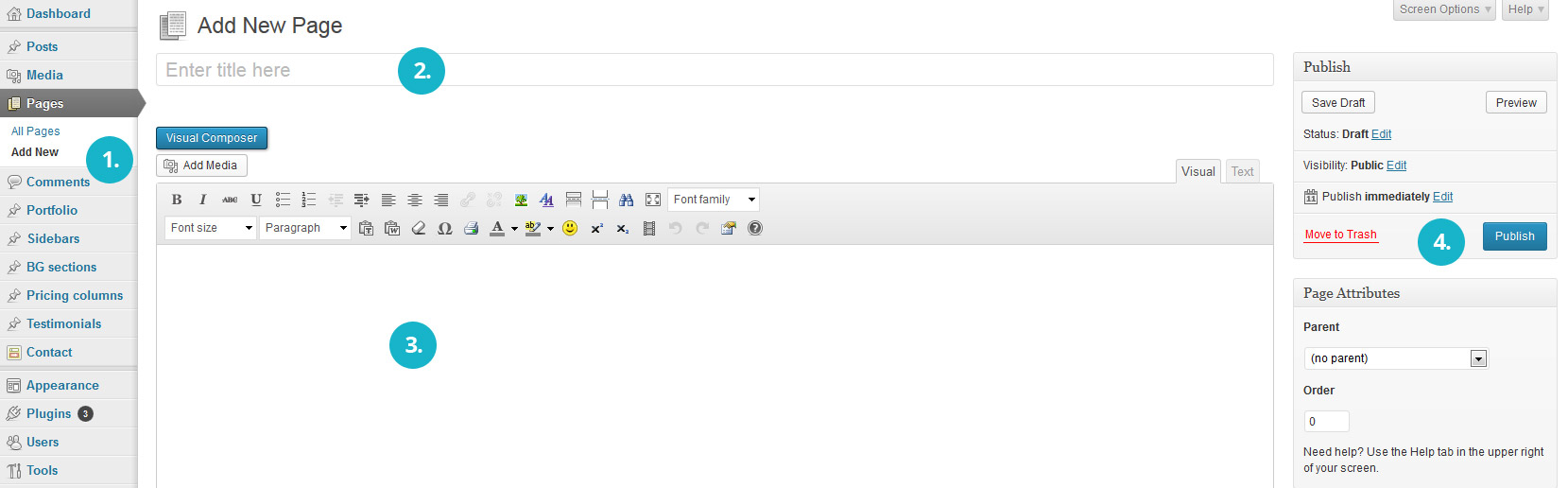Insert an emoticon smiley
Viewport: 1568px width, 488px height.
click(570, 228)
